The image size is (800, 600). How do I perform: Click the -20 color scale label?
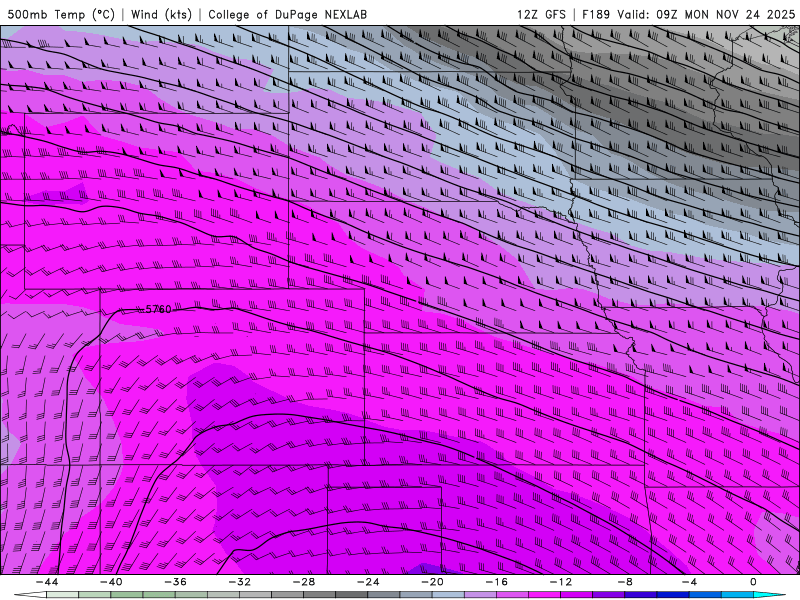pyautogui.click(x=432, y=582)
